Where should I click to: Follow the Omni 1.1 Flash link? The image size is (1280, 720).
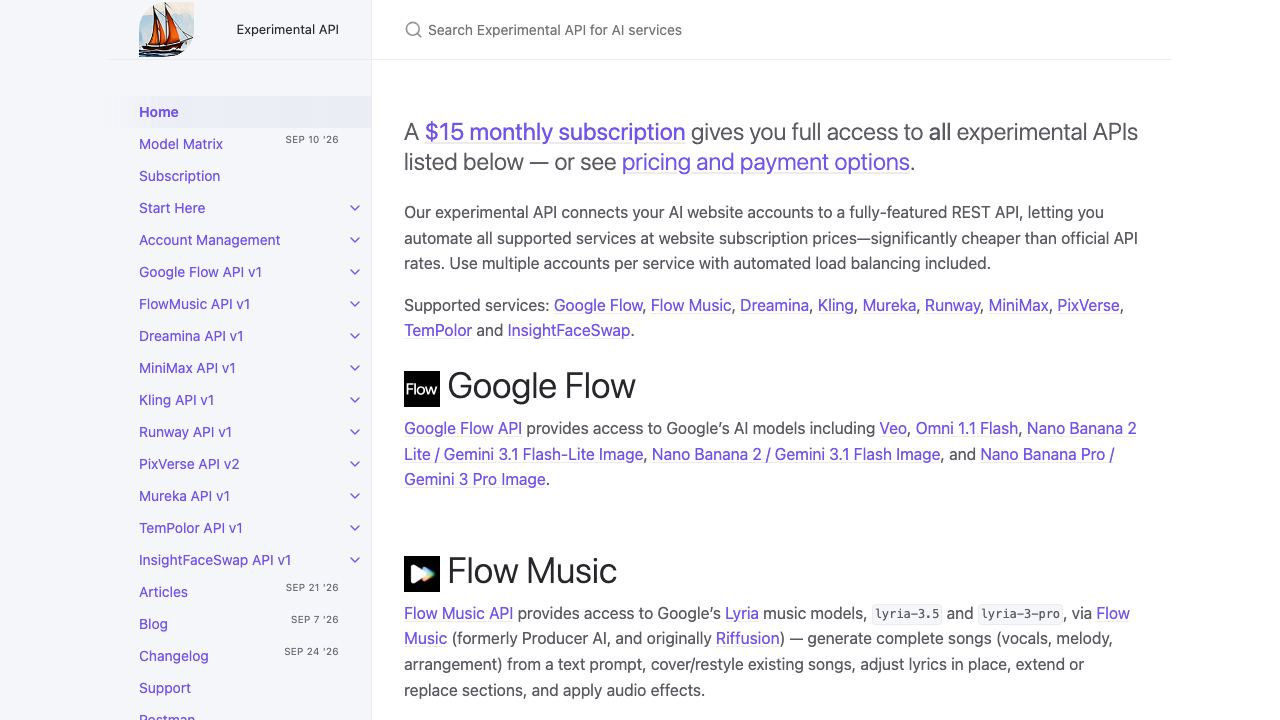click(x=967, y=428)
